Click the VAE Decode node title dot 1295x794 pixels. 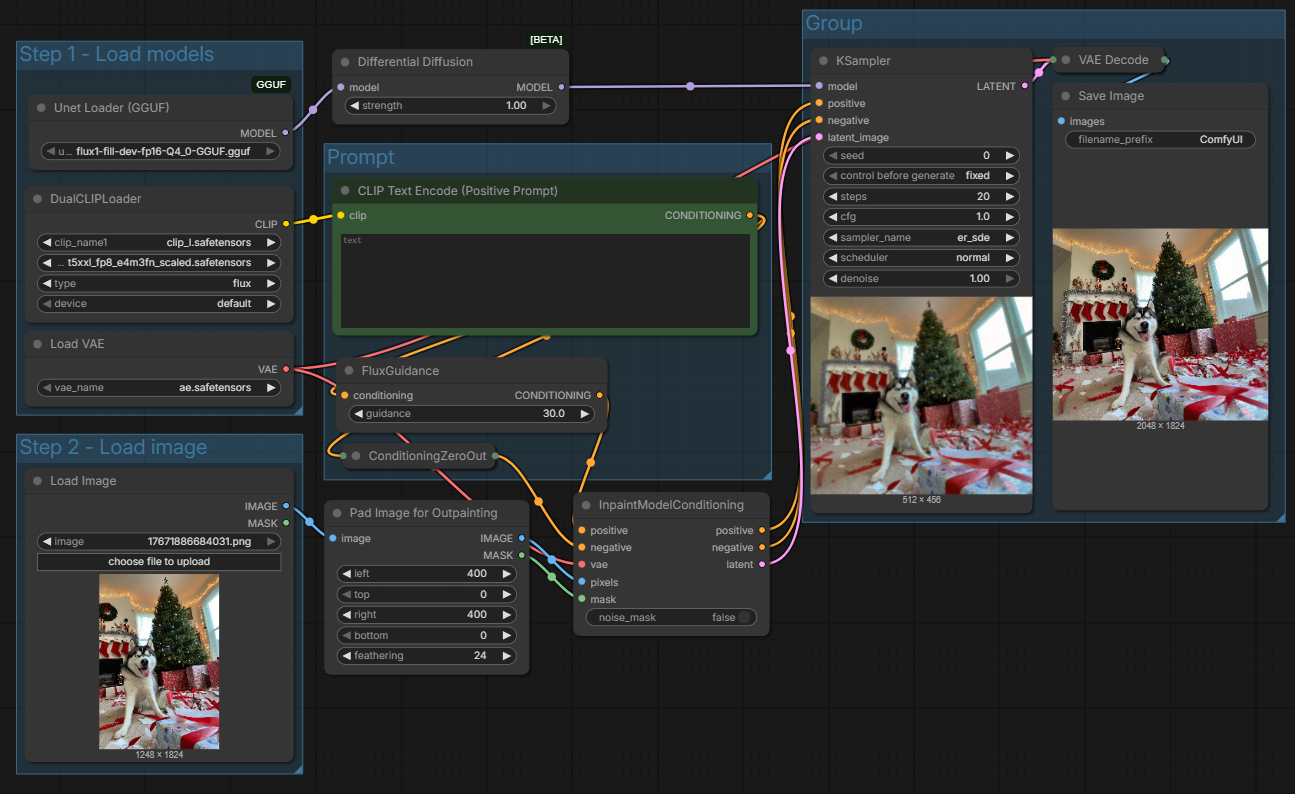[x=1066, y=60]
